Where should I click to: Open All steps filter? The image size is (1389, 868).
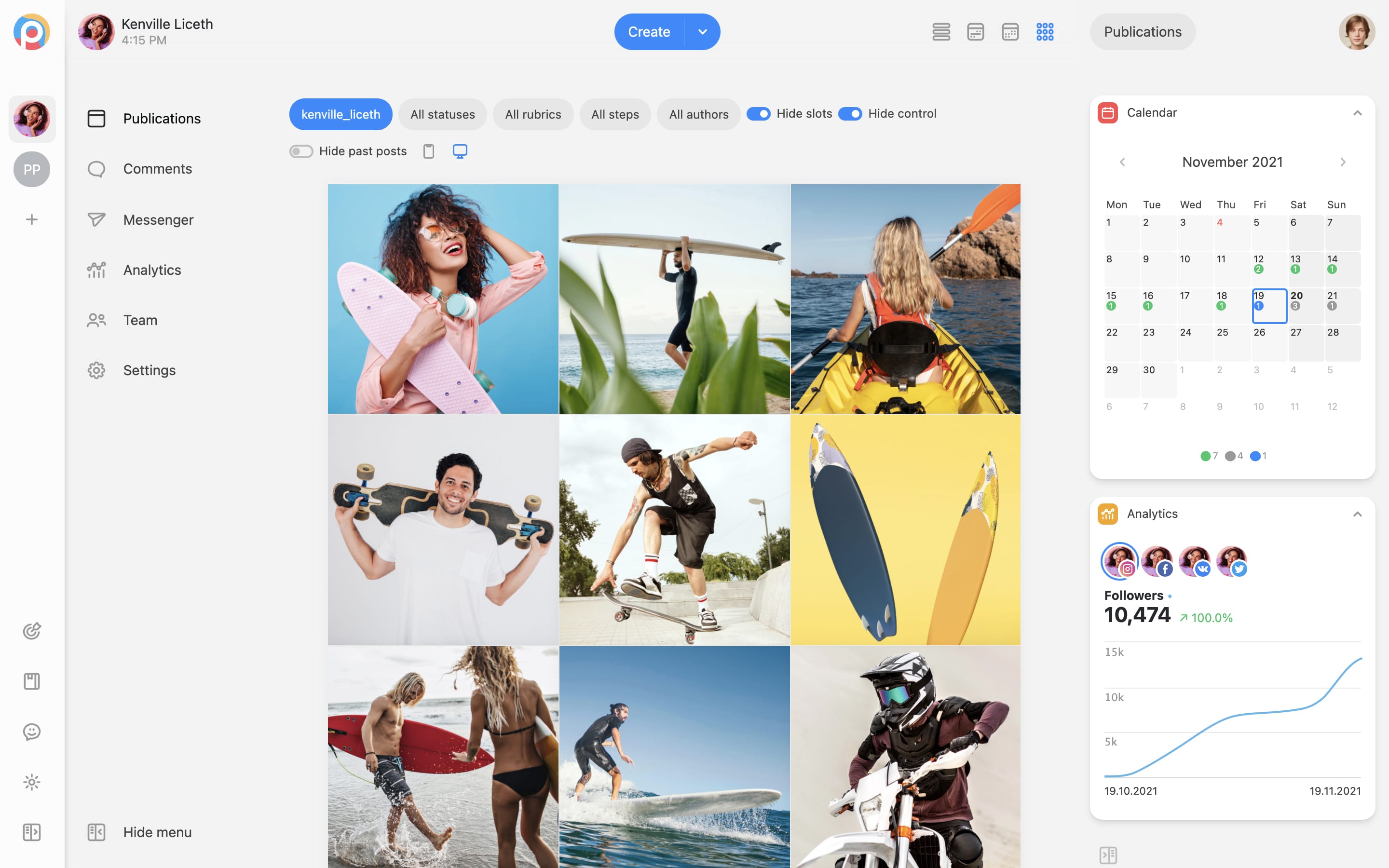[615, 114]
